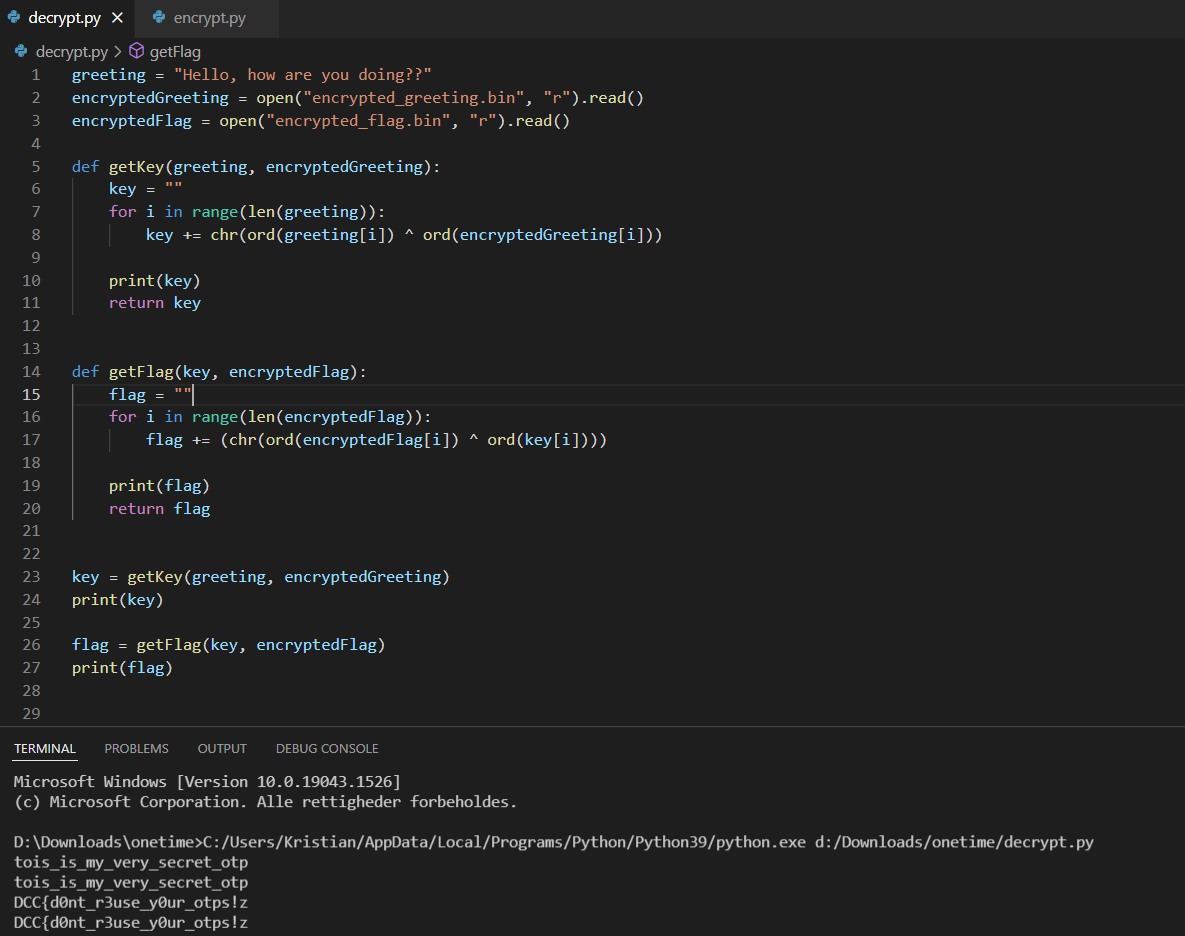Click the python.exe command line in terminal
The width and height of the screenshot is (1185, 936).
coord(554,842)
